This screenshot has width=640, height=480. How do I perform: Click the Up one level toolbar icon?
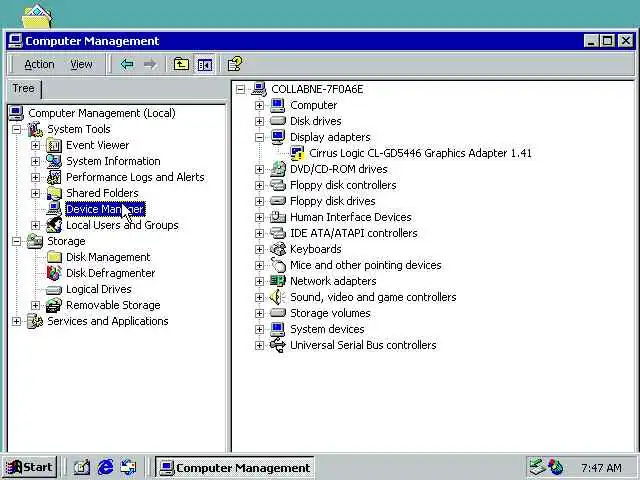coord(181,64)
